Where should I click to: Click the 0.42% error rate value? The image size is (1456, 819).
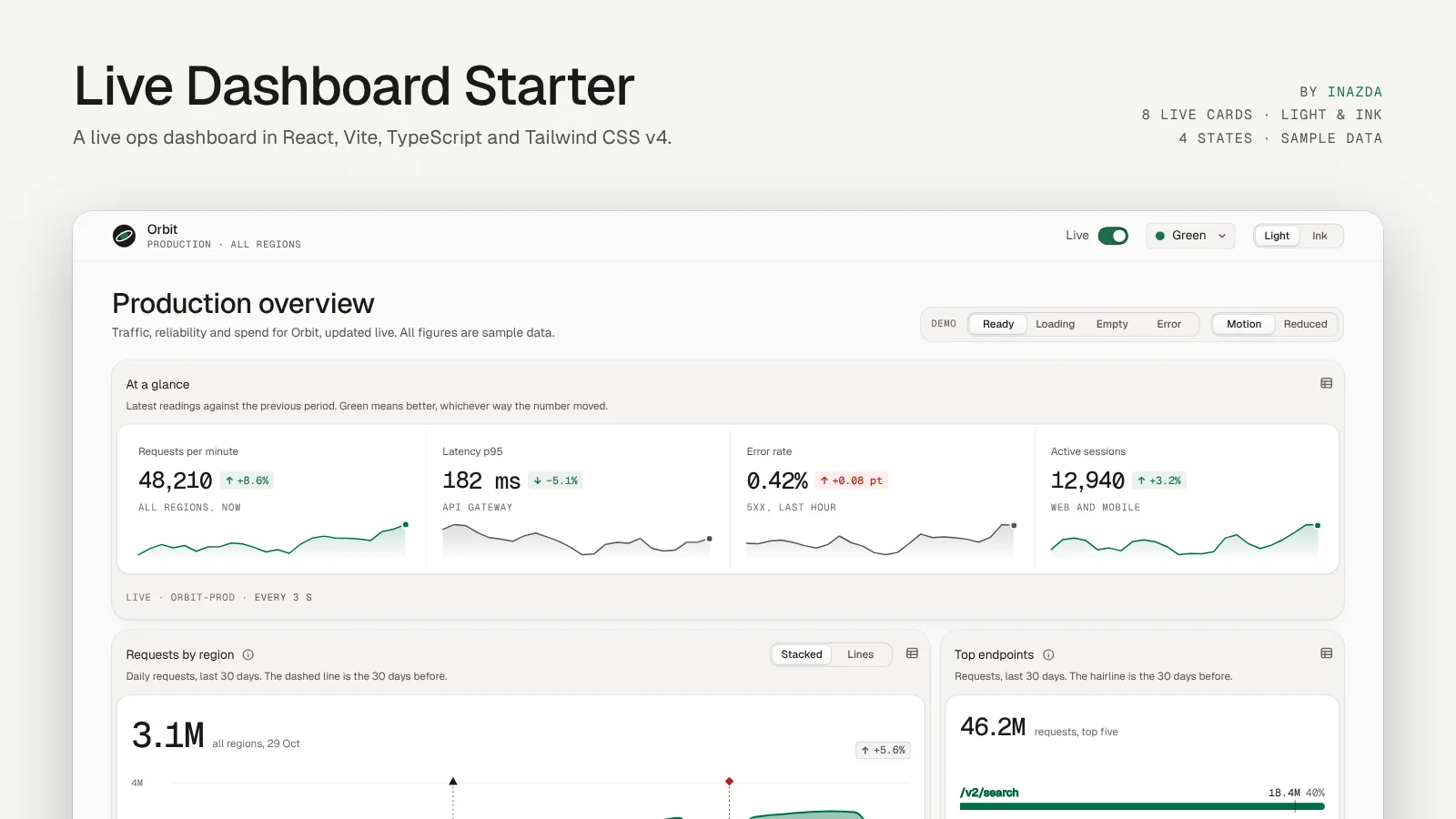pos(777,480)
